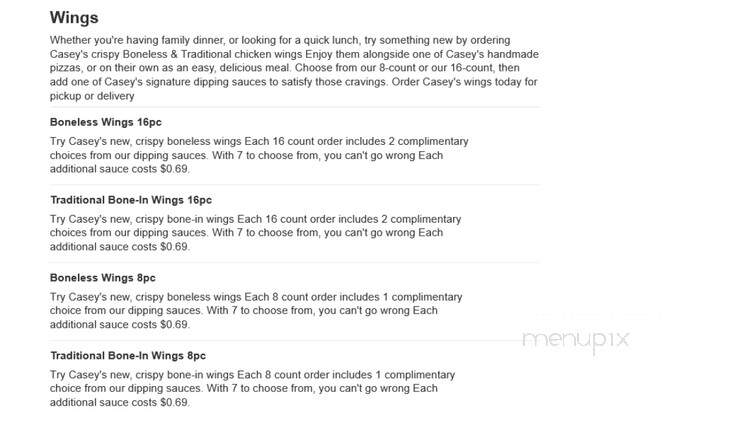
Task: Click the $0.69 price under Bone-In Wings 8pc
Action: tap(174, 403)
